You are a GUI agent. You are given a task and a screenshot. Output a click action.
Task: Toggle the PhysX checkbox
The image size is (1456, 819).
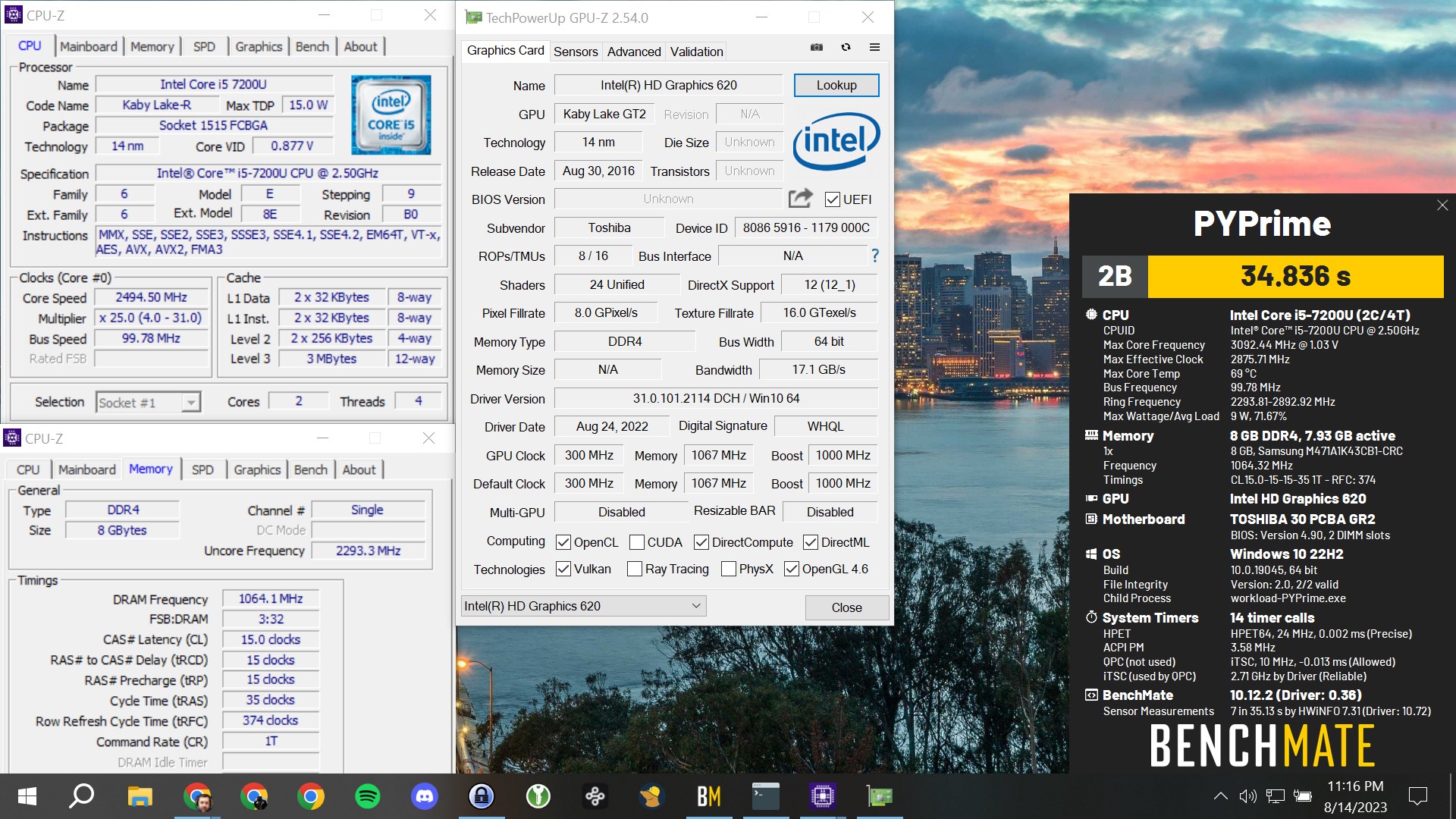coord(729,569)
